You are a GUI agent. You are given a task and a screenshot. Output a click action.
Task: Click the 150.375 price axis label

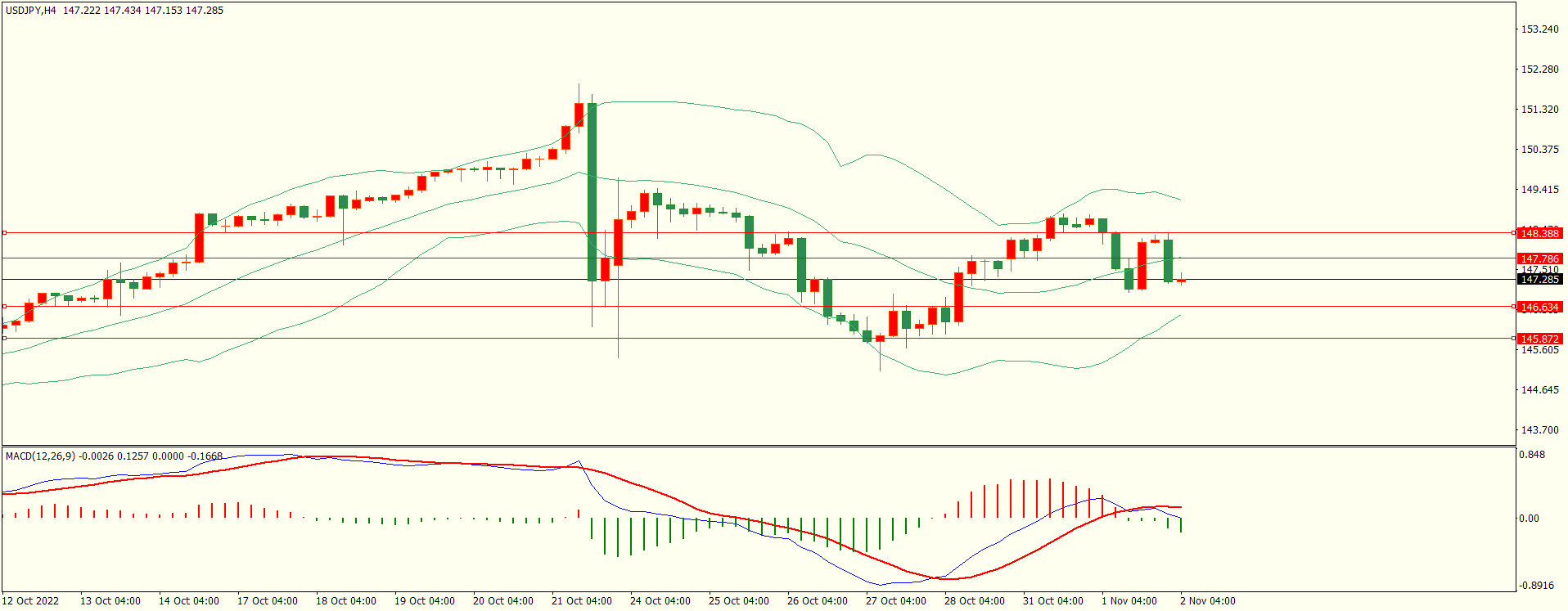[x=1539, y=150]
